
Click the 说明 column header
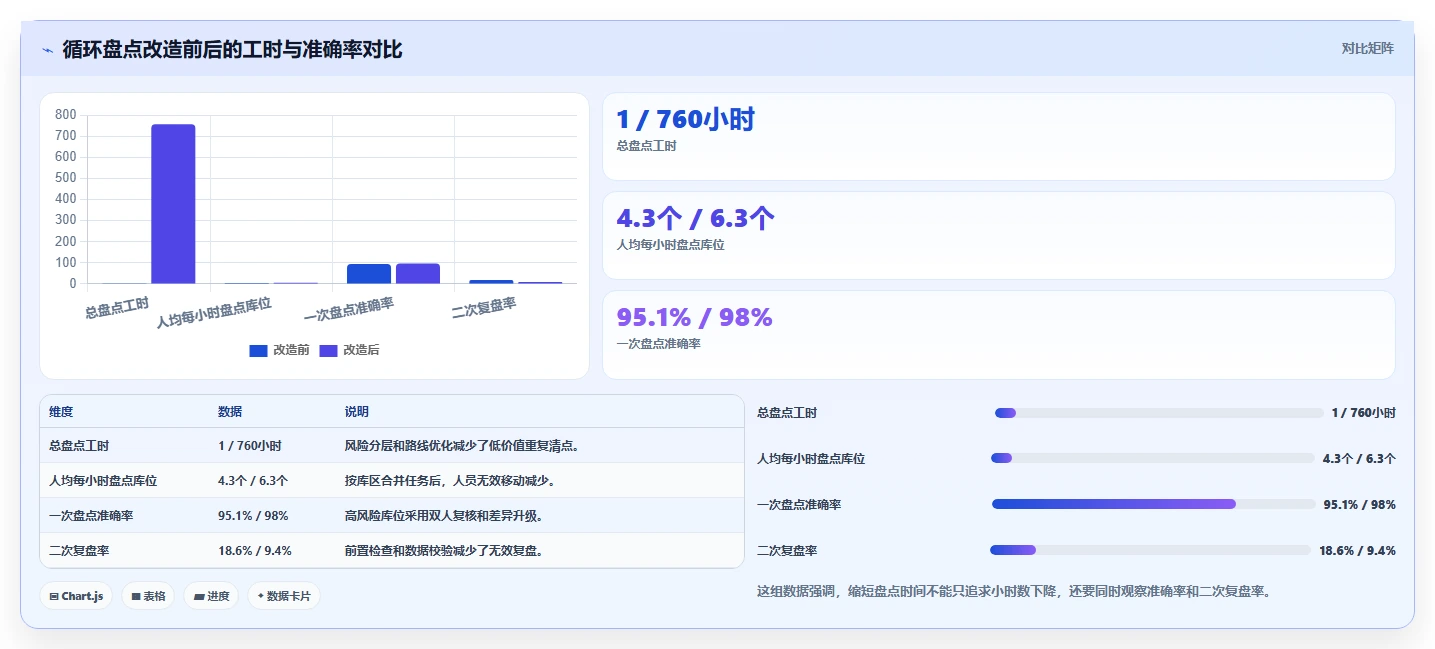pos(357,412)
